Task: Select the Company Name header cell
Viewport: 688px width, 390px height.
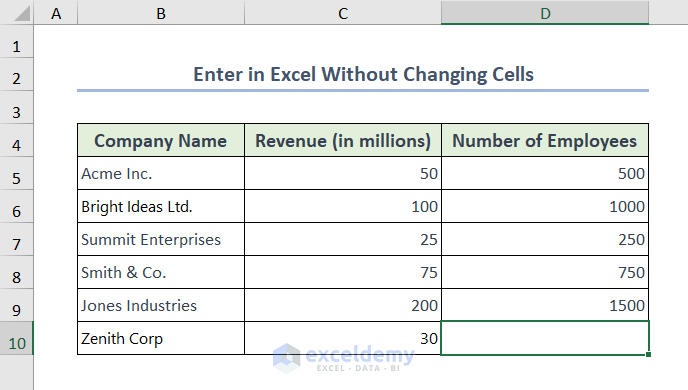Action: pyautogui.click(x=161, y=140)
